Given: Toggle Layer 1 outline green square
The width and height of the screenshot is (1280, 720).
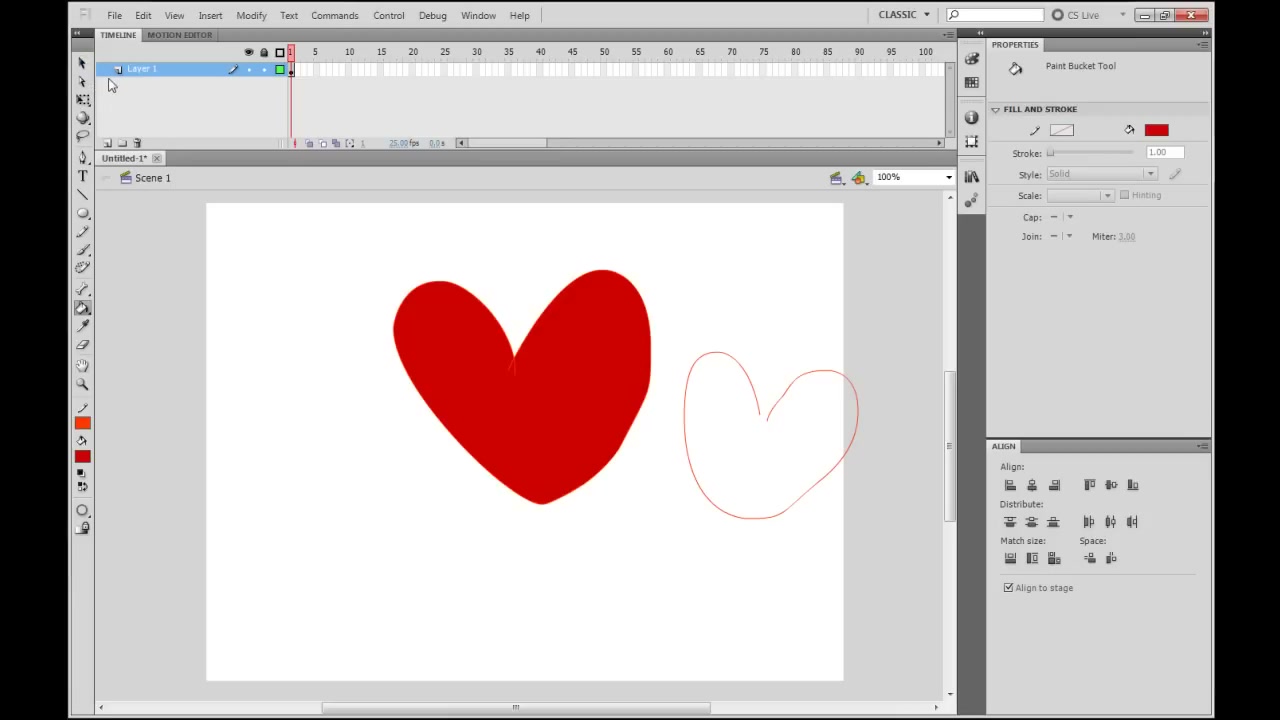Looking at the screenshot, I should tap(279, 69).
